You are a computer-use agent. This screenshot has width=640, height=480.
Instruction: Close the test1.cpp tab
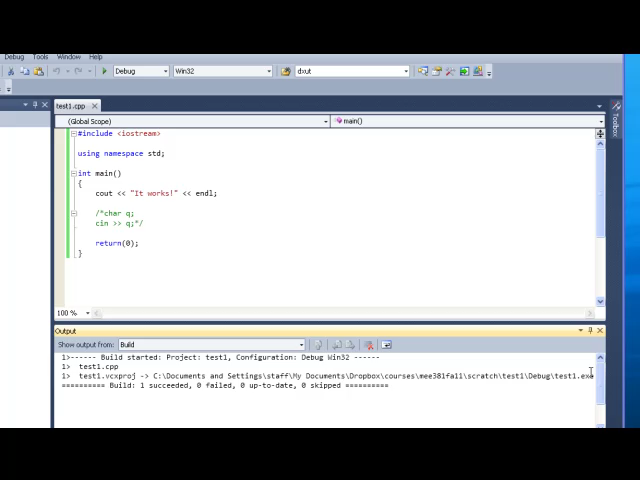[95, 106]
